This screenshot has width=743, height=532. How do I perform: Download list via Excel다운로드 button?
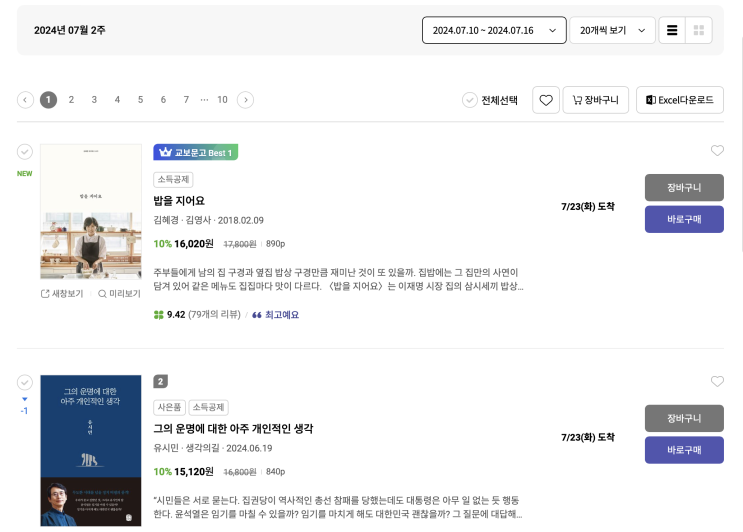[x=680, y=100]
